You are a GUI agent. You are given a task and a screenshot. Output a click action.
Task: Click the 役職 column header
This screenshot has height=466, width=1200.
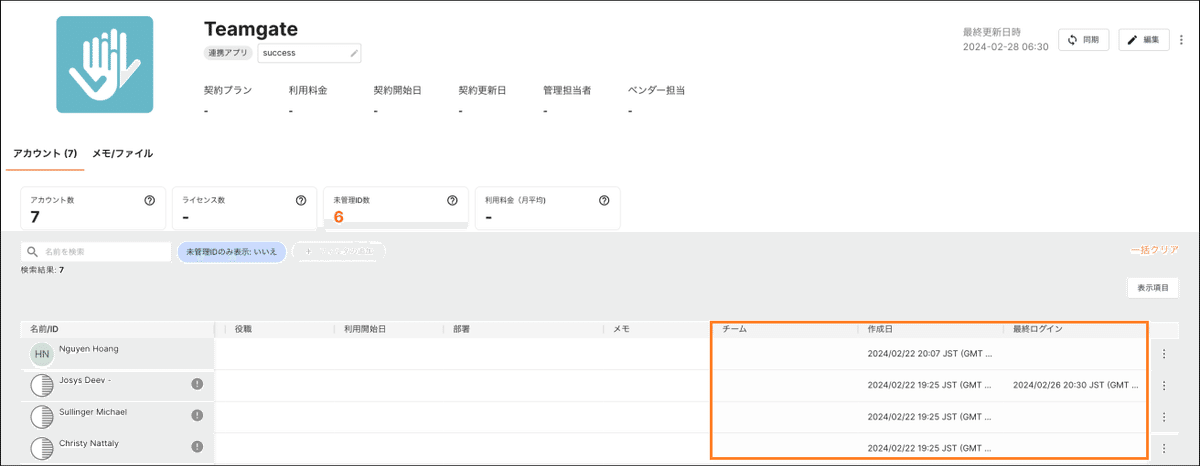point(243,328)
